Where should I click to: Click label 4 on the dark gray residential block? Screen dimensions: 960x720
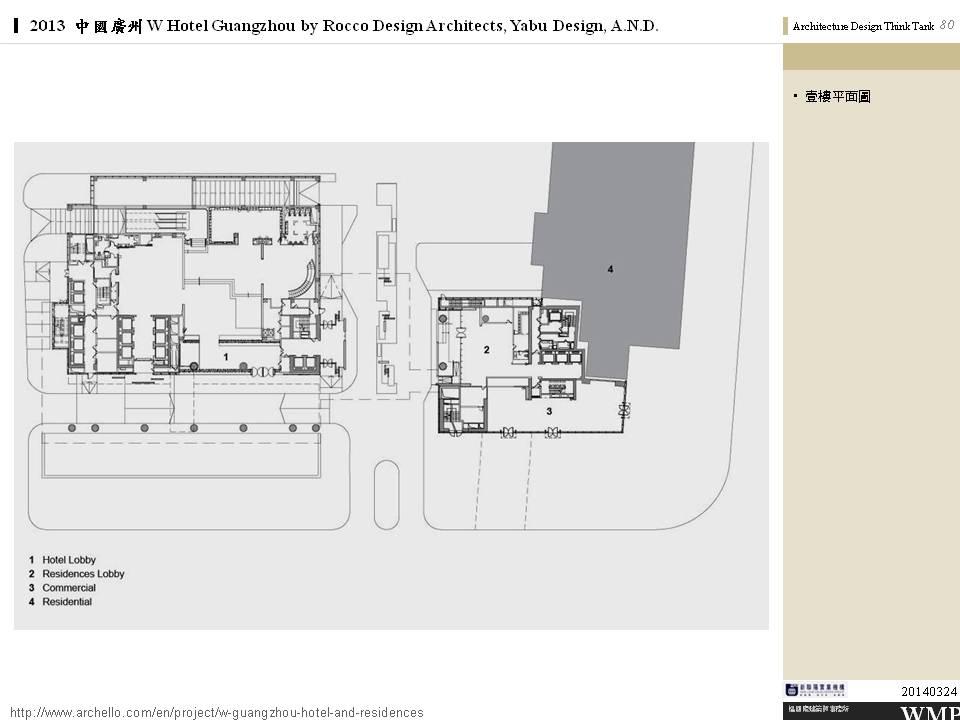[609, 268]
